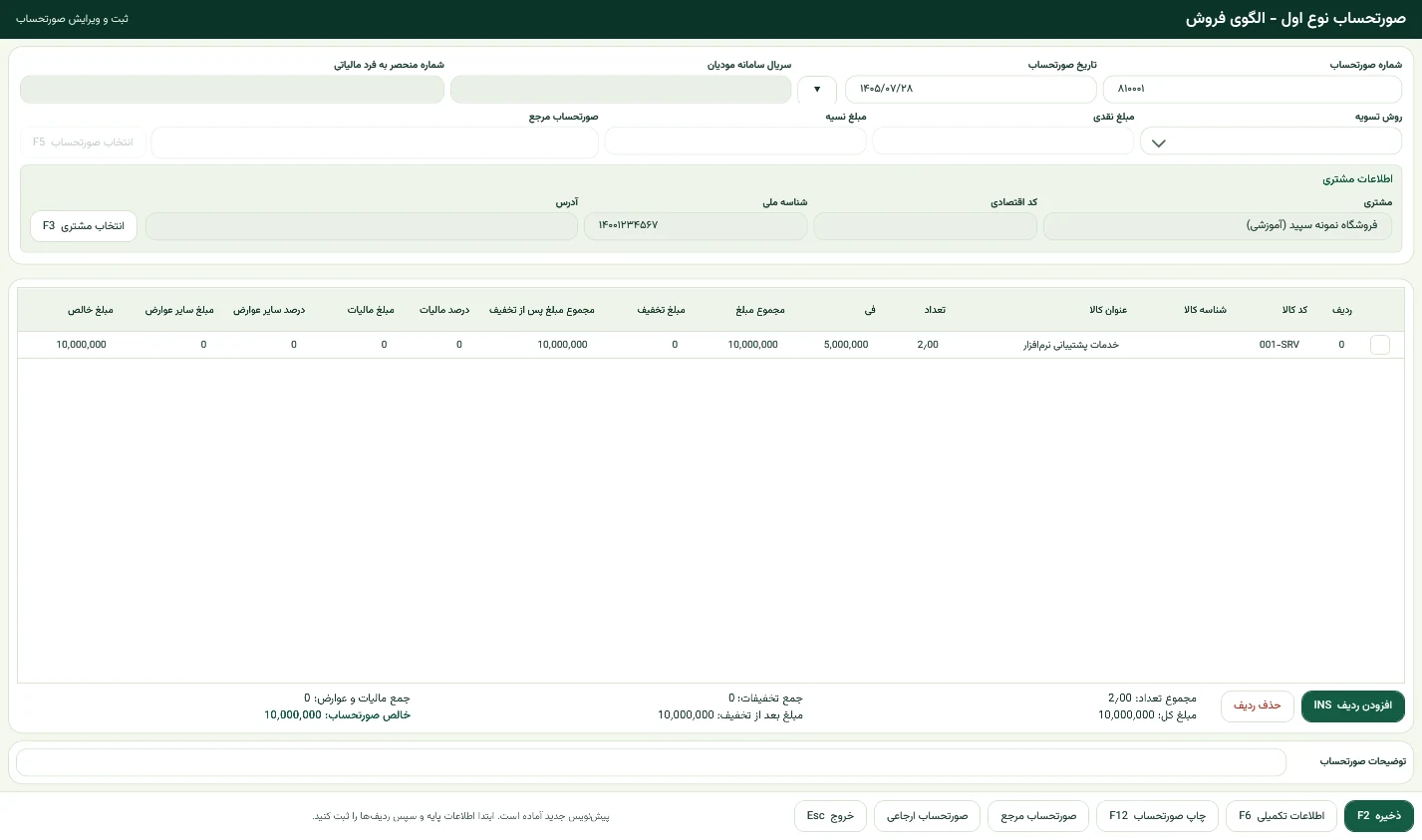
Task: Click the صورتحساب ارجاعی button
Action: tap(927, 816)
